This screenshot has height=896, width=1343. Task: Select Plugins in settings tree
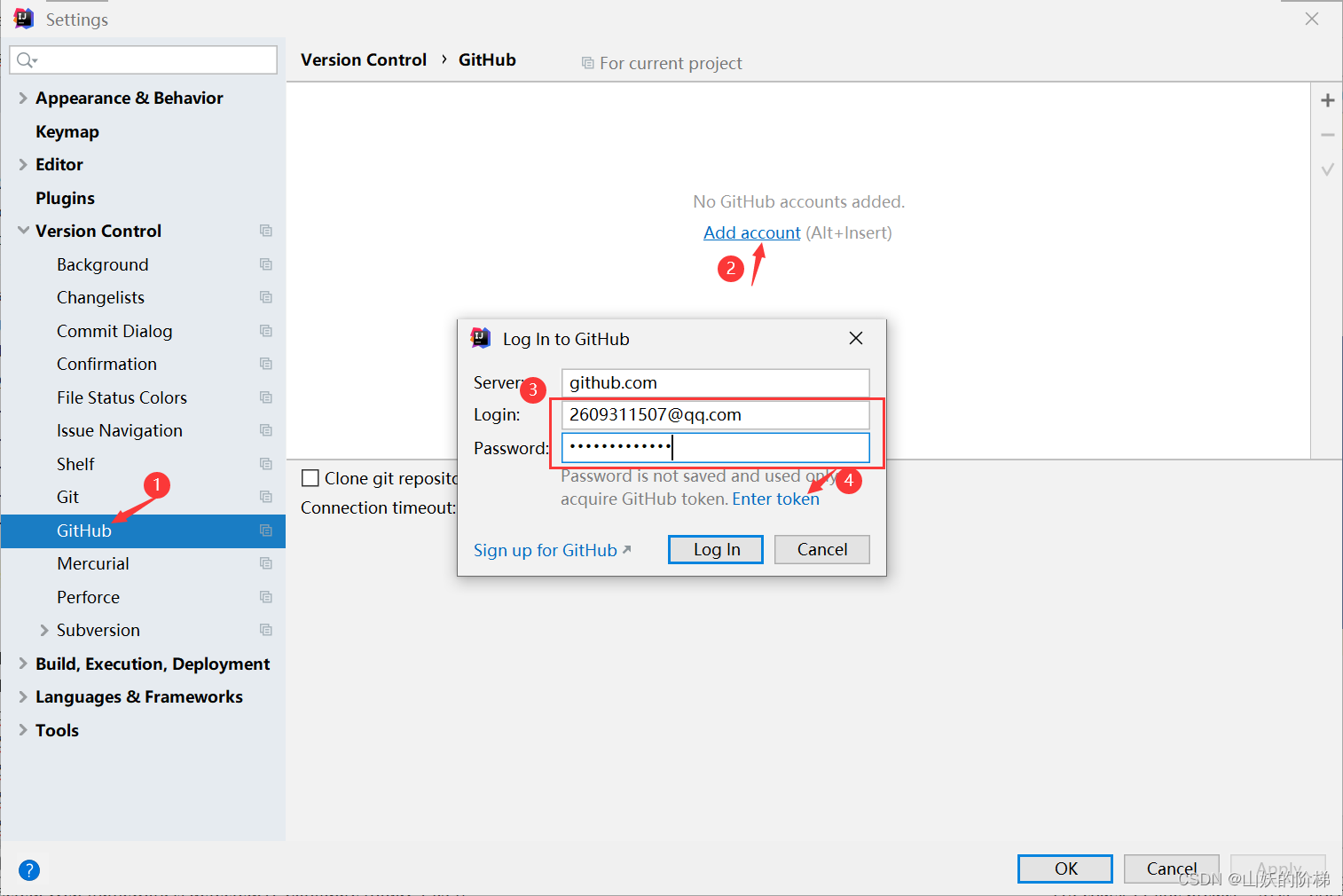[65, 198]
